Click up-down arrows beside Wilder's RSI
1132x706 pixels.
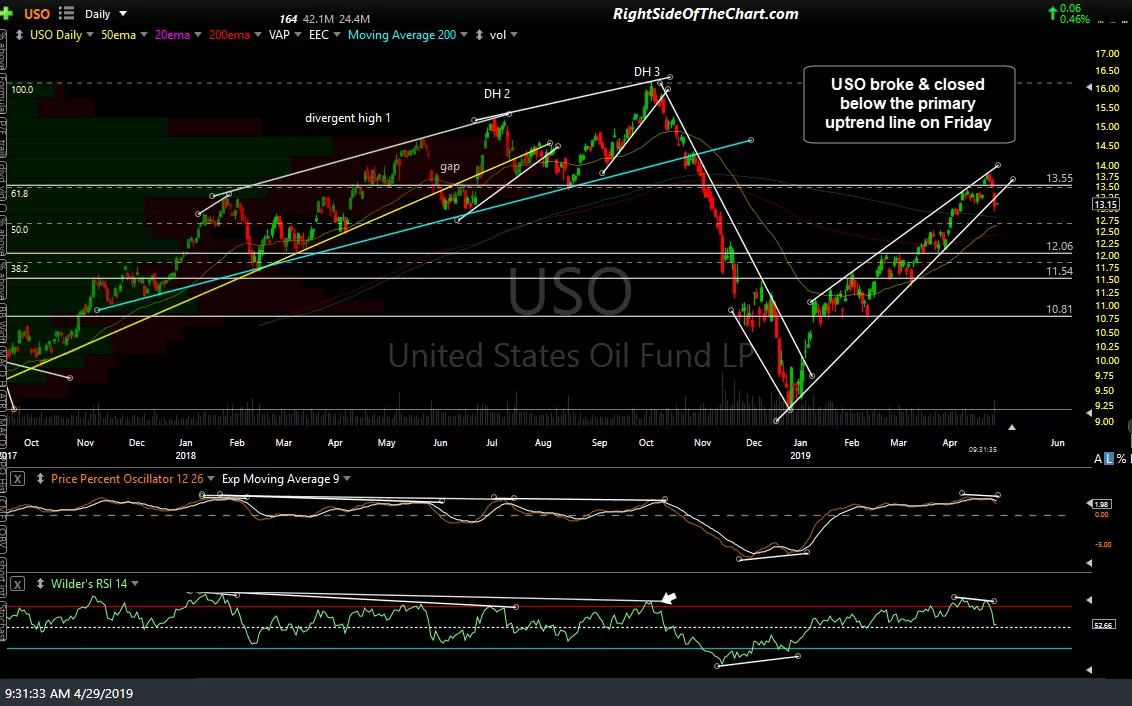tap(40, 583)
